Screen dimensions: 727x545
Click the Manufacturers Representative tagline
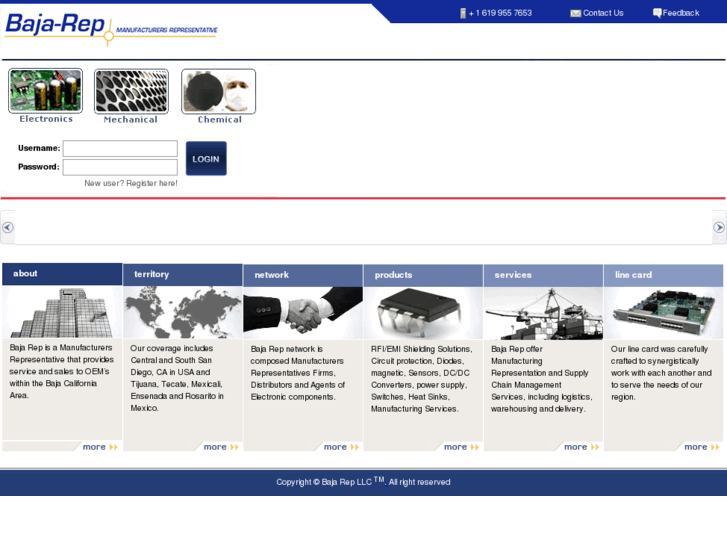[x=166, y=30]
